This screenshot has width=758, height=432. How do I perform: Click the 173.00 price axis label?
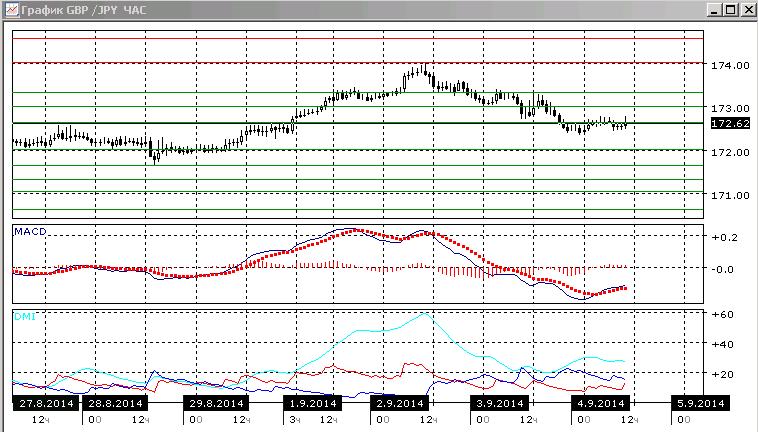click(730, 108)
